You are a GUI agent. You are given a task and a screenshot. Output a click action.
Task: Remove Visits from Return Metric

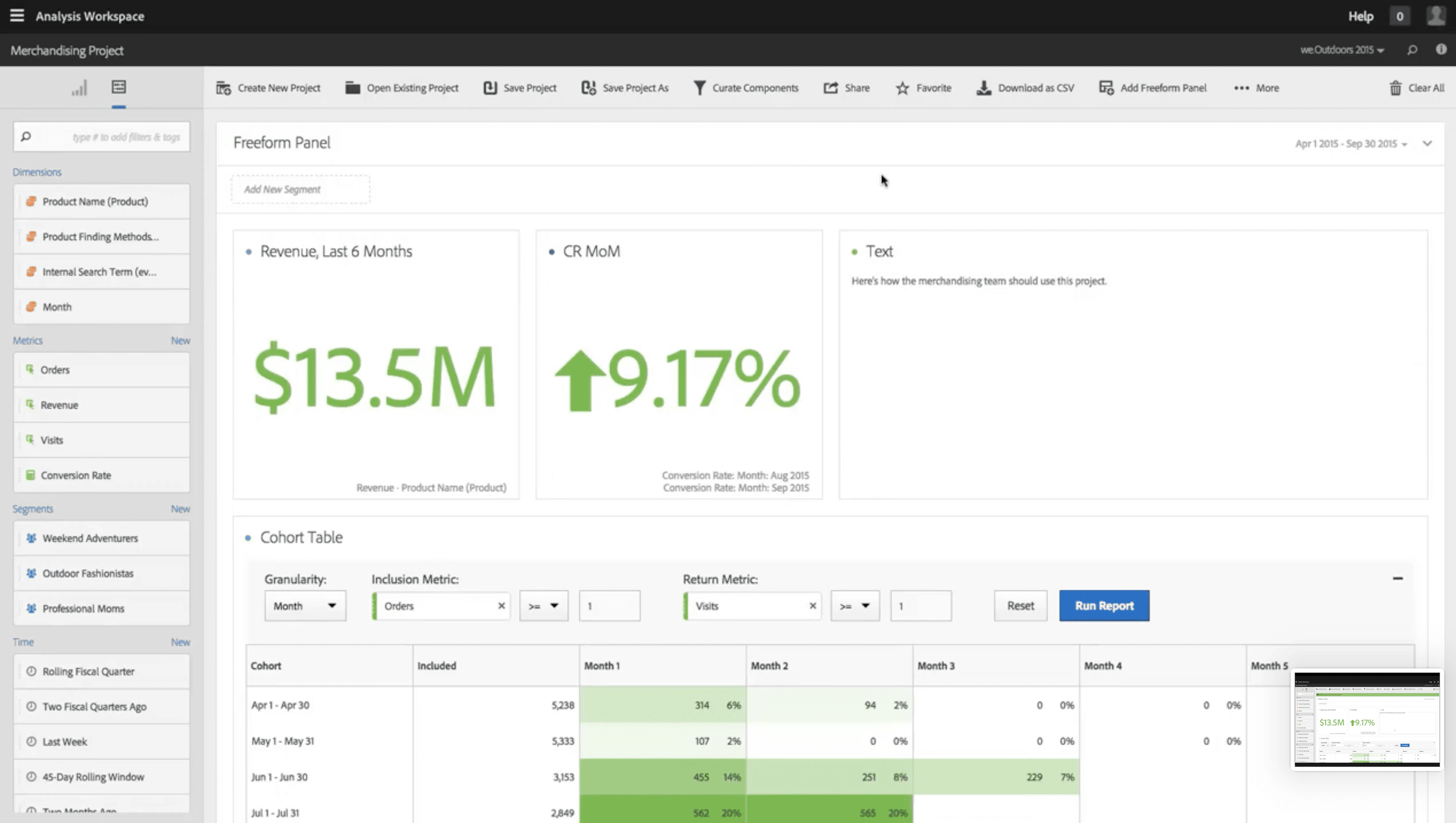[812, 606]
